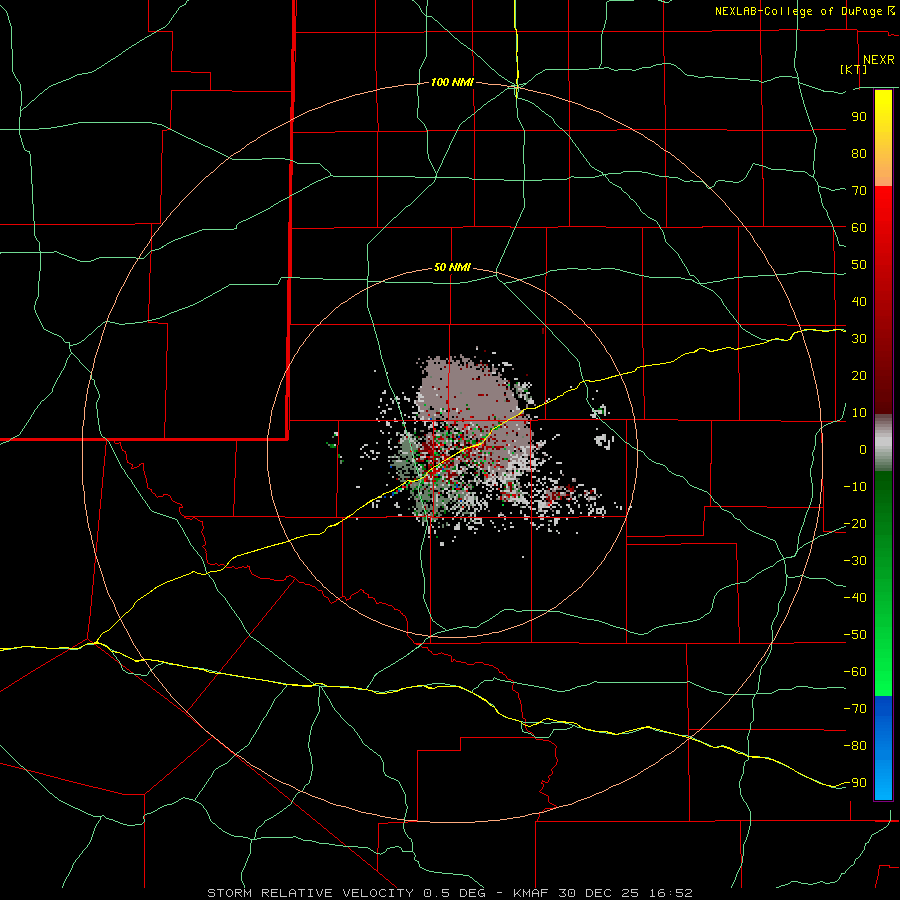Click the "60" value on the velocity scale
This screenshot has height=900, width=900.
click(859, 228)
